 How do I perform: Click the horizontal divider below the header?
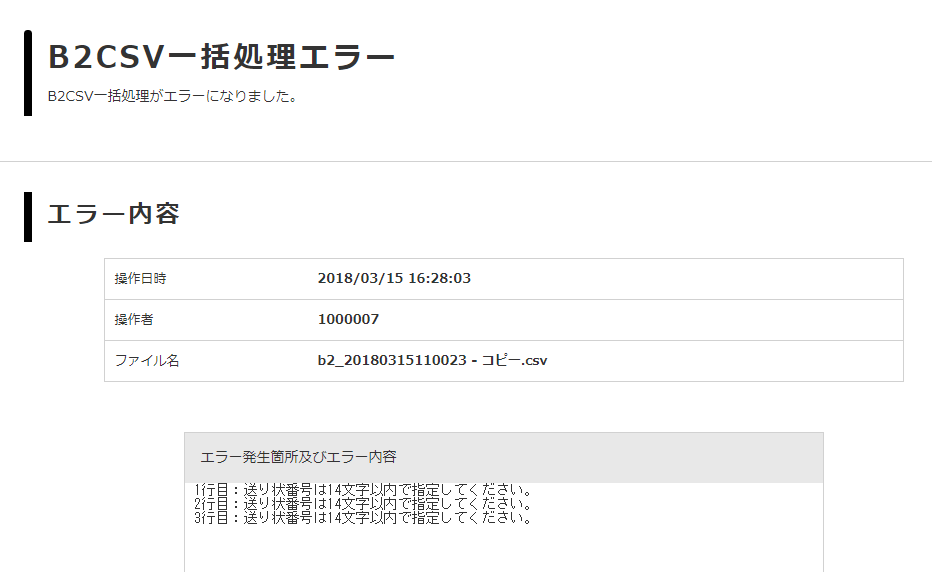pyautogui.click(x=466, y=161)
